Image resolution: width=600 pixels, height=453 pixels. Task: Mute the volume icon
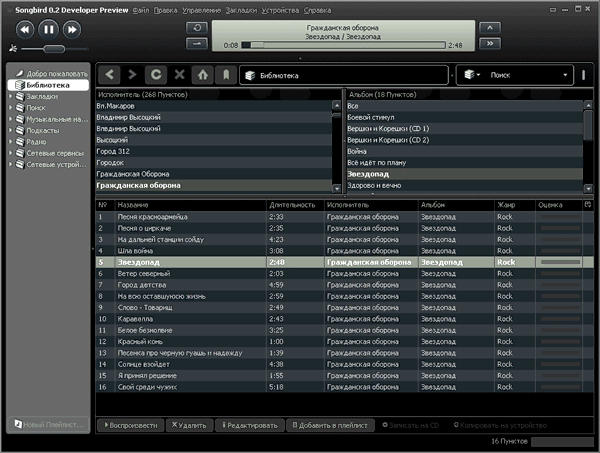[x=13, y=49]
